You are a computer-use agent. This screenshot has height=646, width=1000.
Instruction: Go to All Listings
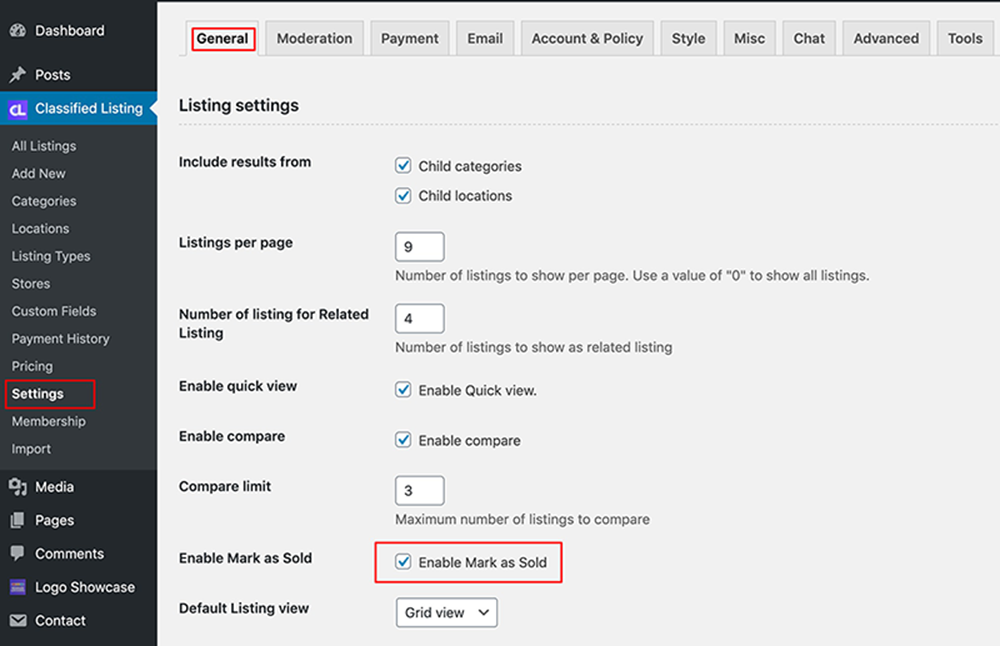tap(43, 146)
